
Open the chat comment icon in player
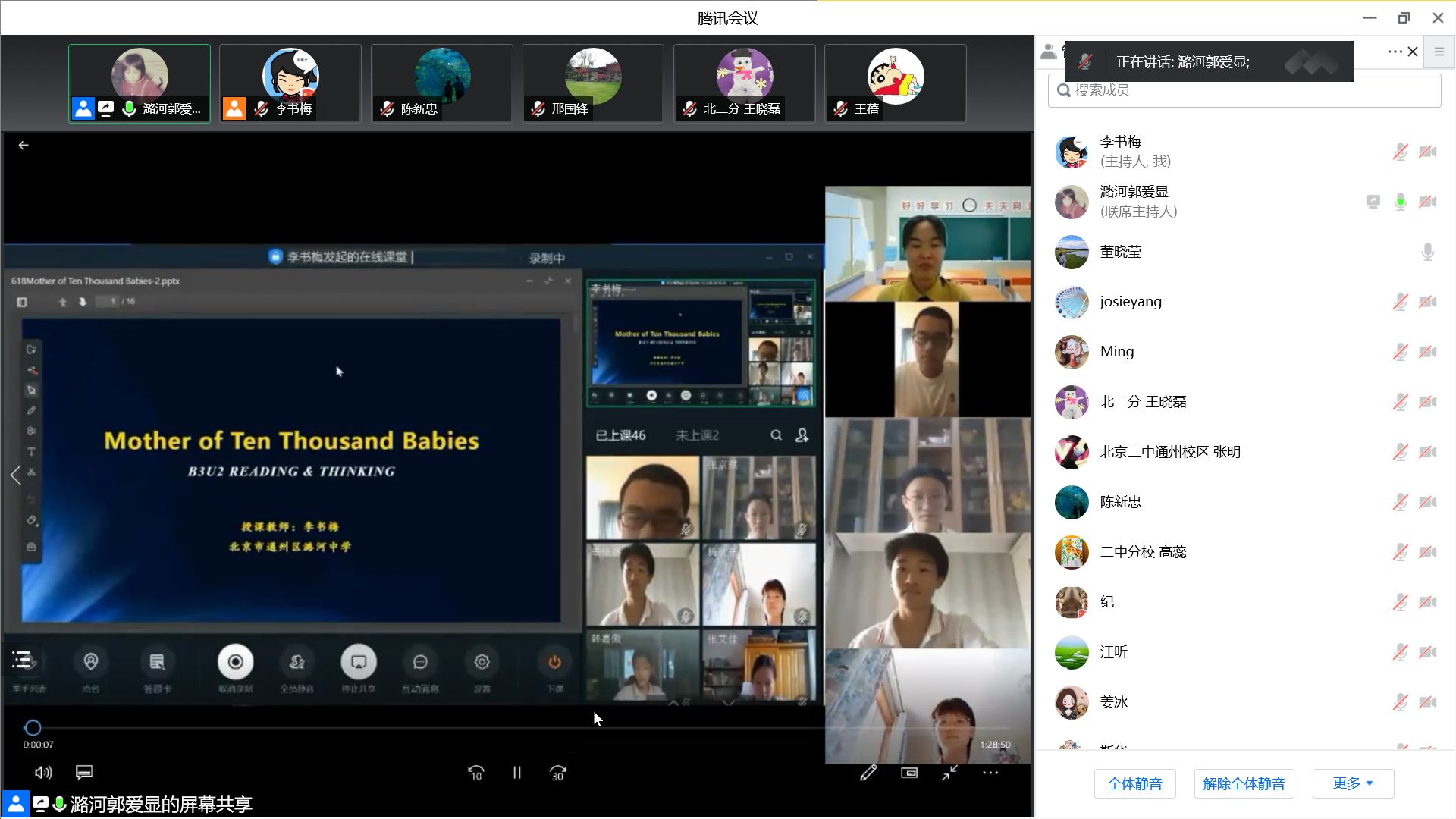tap(84, 772)
